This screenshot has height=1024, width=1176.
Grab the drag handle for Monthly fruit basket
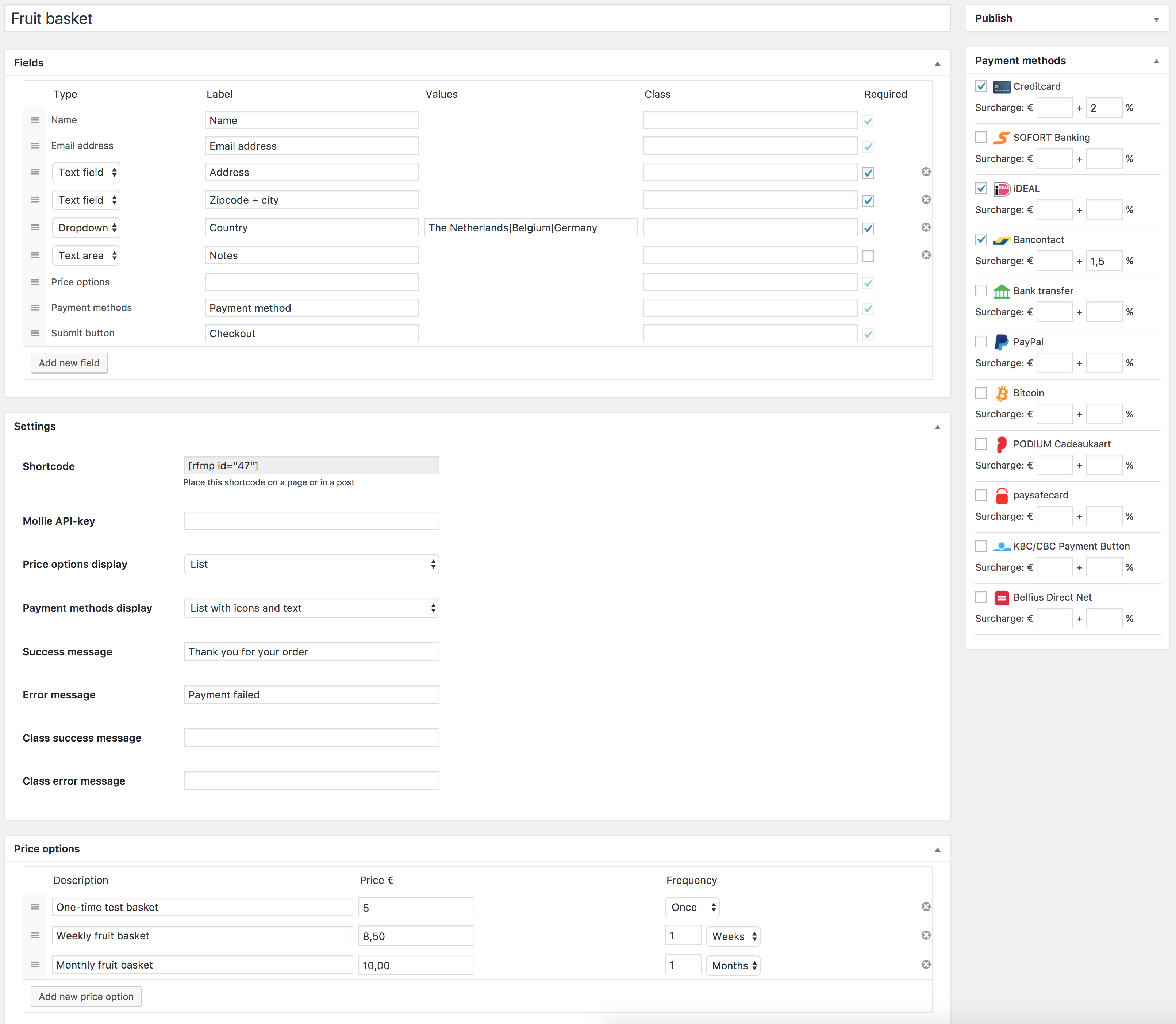pyautogui.click(x=35, y=965)
